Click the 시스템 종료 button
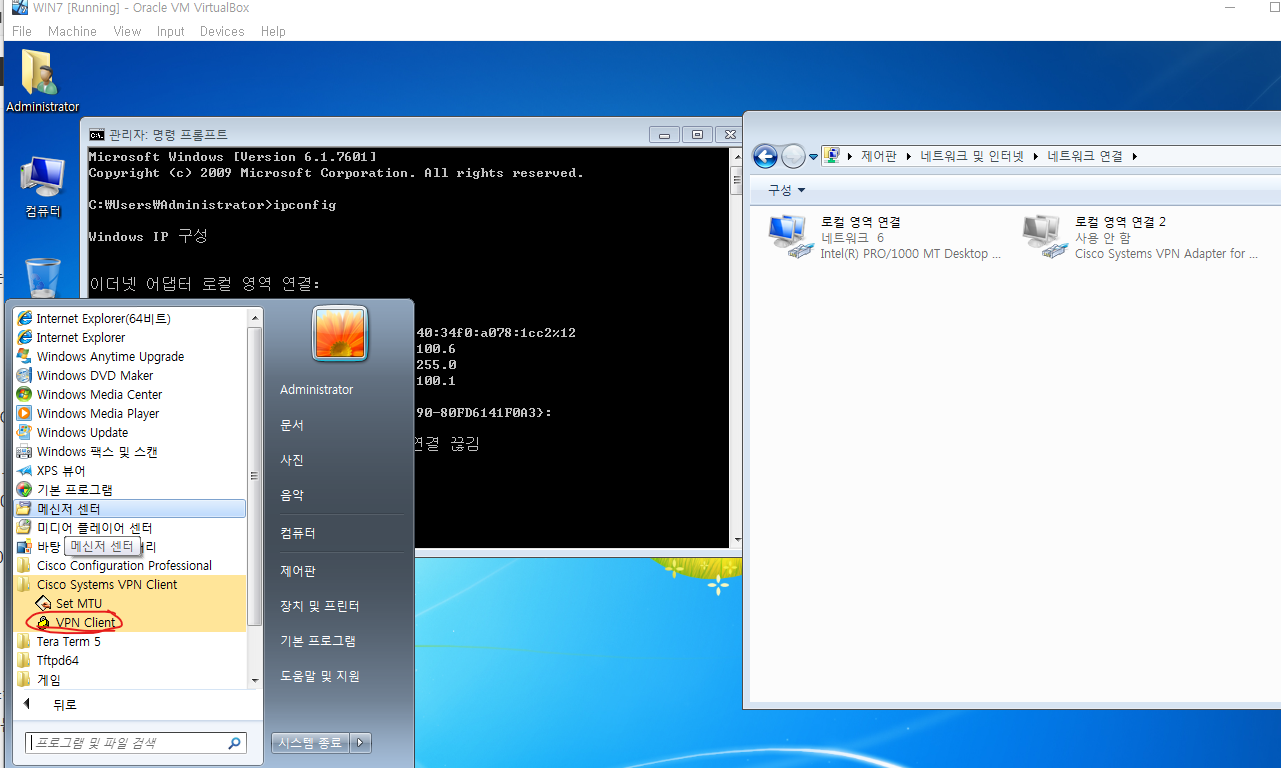1281x768 pixels. tap(310, 743)
